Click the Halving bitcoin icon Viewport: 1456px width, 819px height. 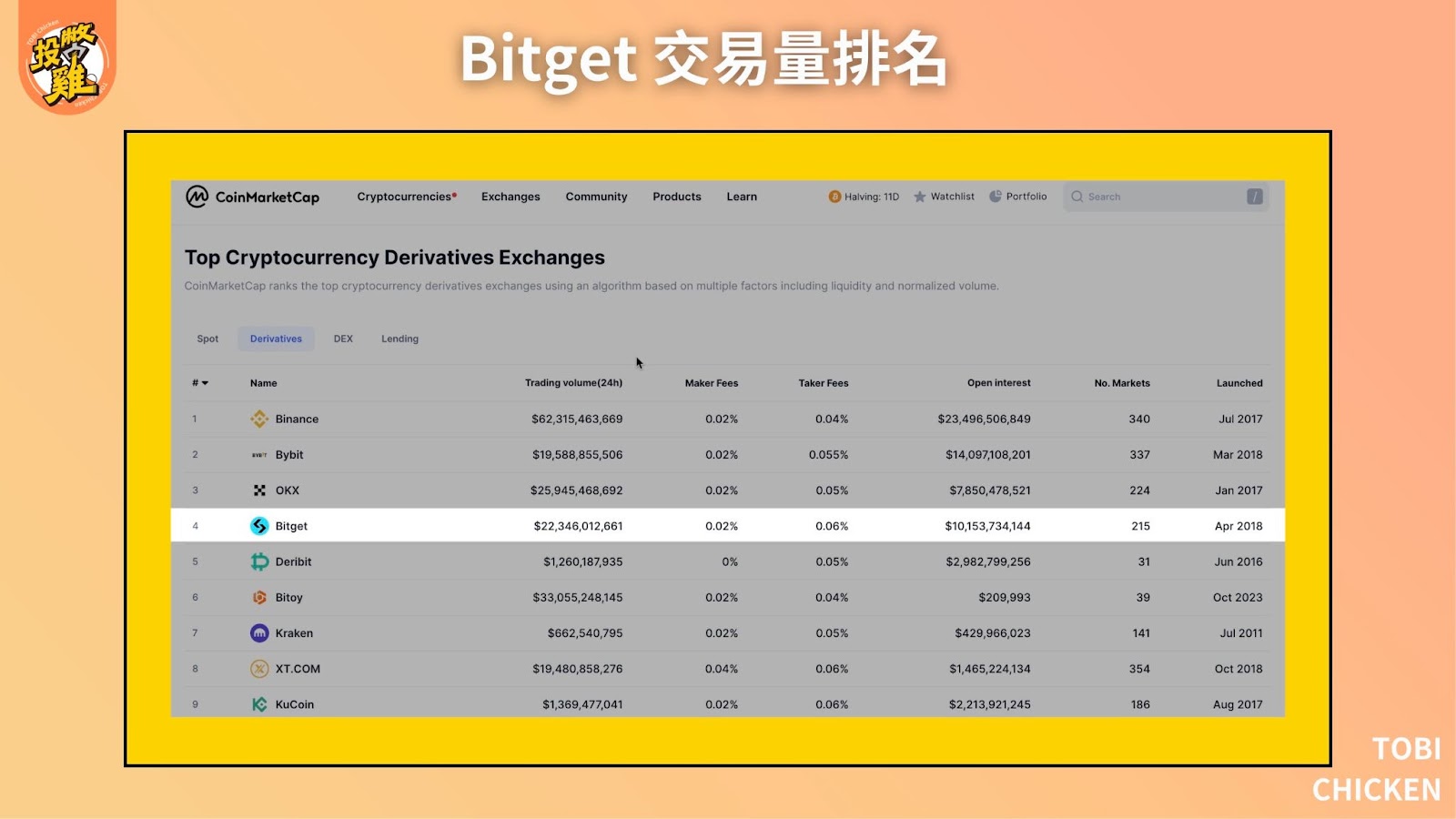click(x=834, y=197)
